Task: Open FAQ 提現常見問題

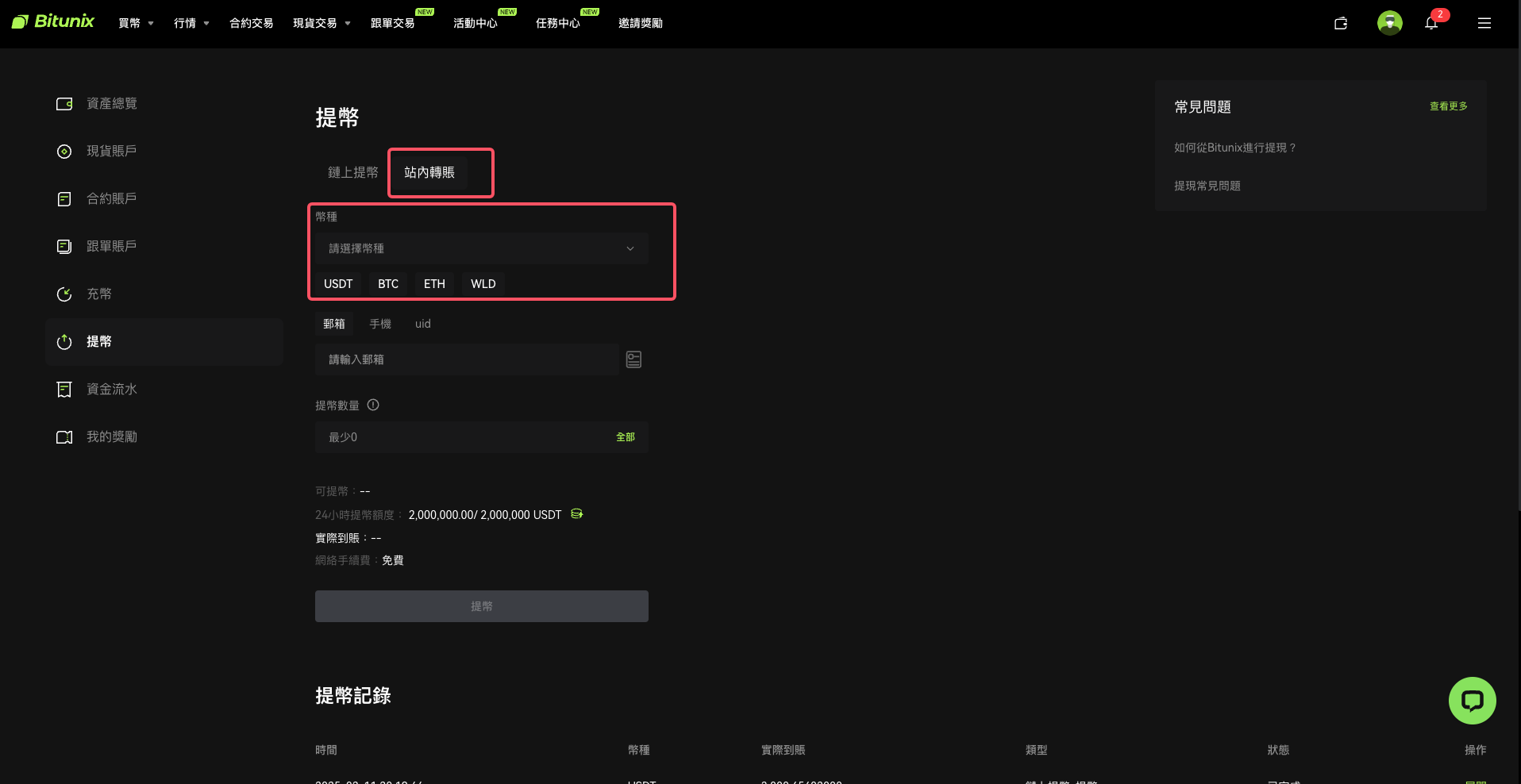Action: pyautogui.click(x=1207, y=186)
